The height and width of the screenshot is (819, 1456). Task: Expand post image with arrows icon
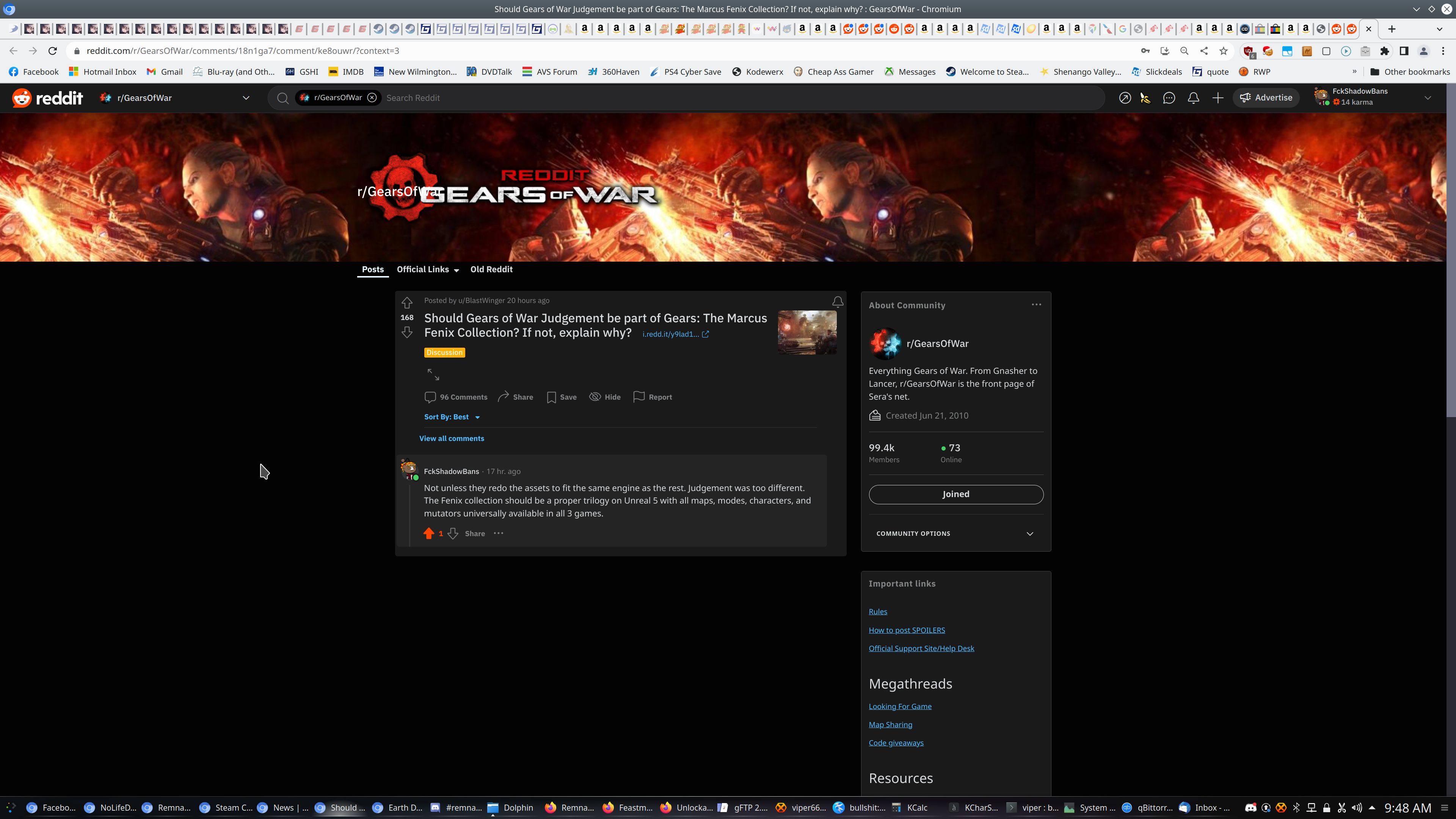click(x=433, y=374)
